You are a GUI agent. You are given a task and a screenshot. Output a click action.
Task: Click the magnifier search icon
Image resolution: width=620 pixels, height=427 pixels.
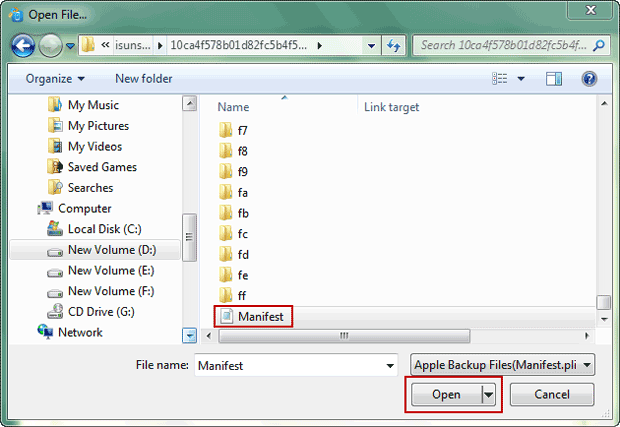tap(599, 45)
